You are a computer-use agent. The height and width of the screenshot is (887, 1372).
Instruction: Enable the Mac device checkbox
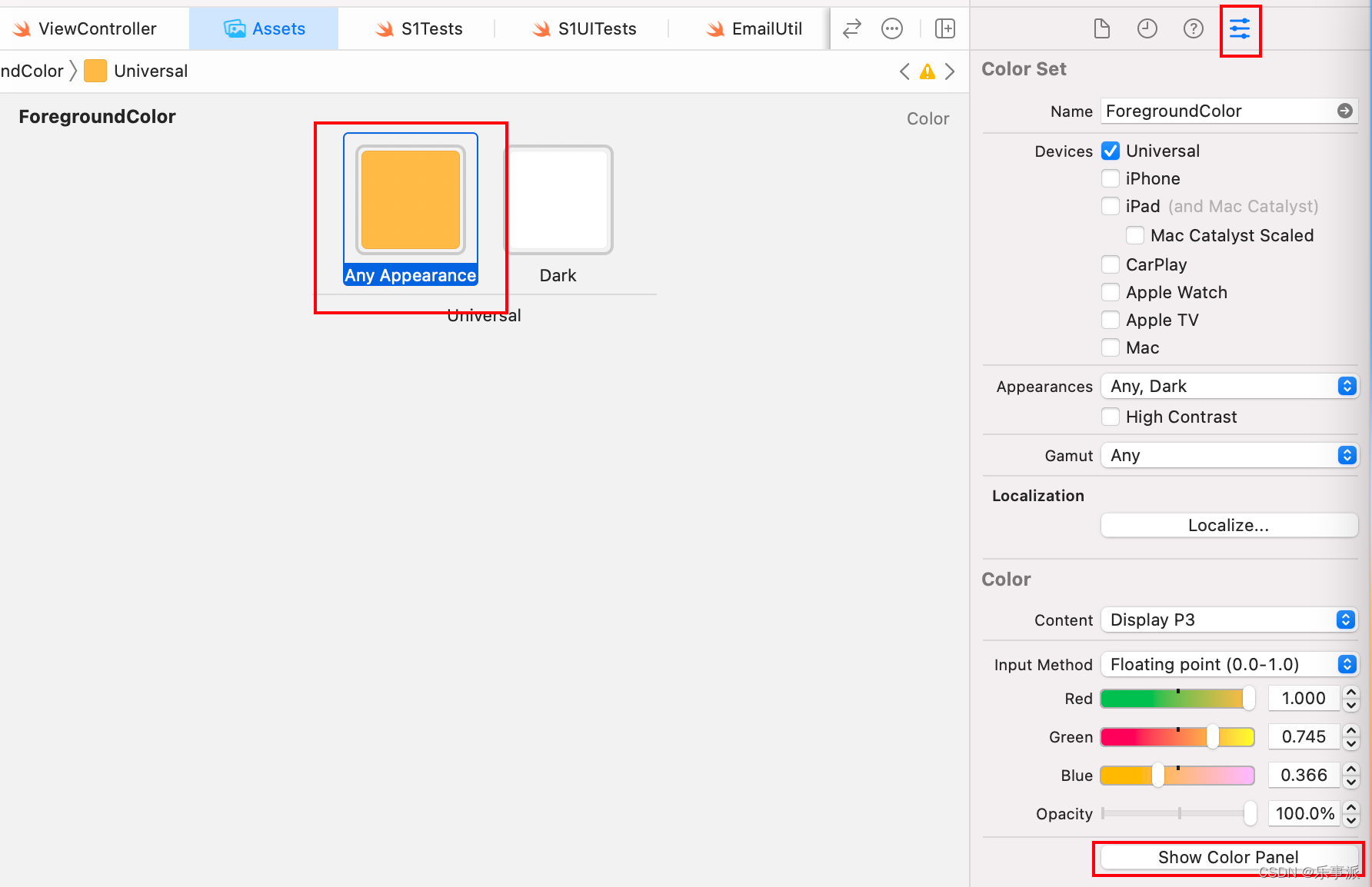[1111, 347]
